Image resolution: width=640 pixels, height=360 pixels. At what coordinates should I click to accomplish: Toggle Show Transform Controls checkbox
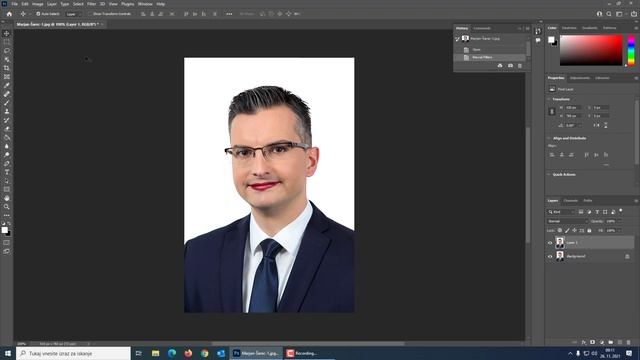90,14
